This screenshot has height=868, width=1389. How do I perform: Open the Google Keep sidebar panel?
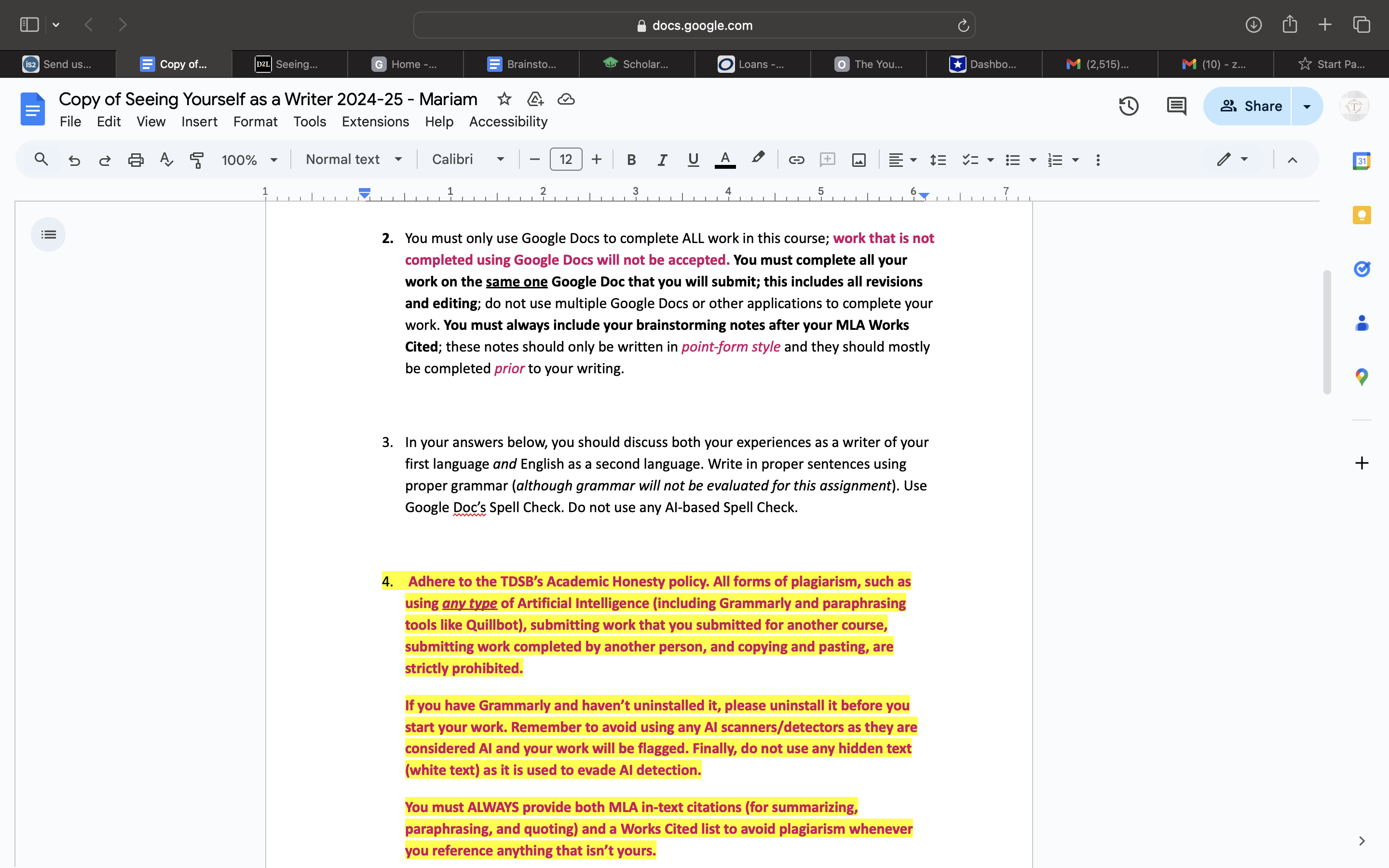1362,215
